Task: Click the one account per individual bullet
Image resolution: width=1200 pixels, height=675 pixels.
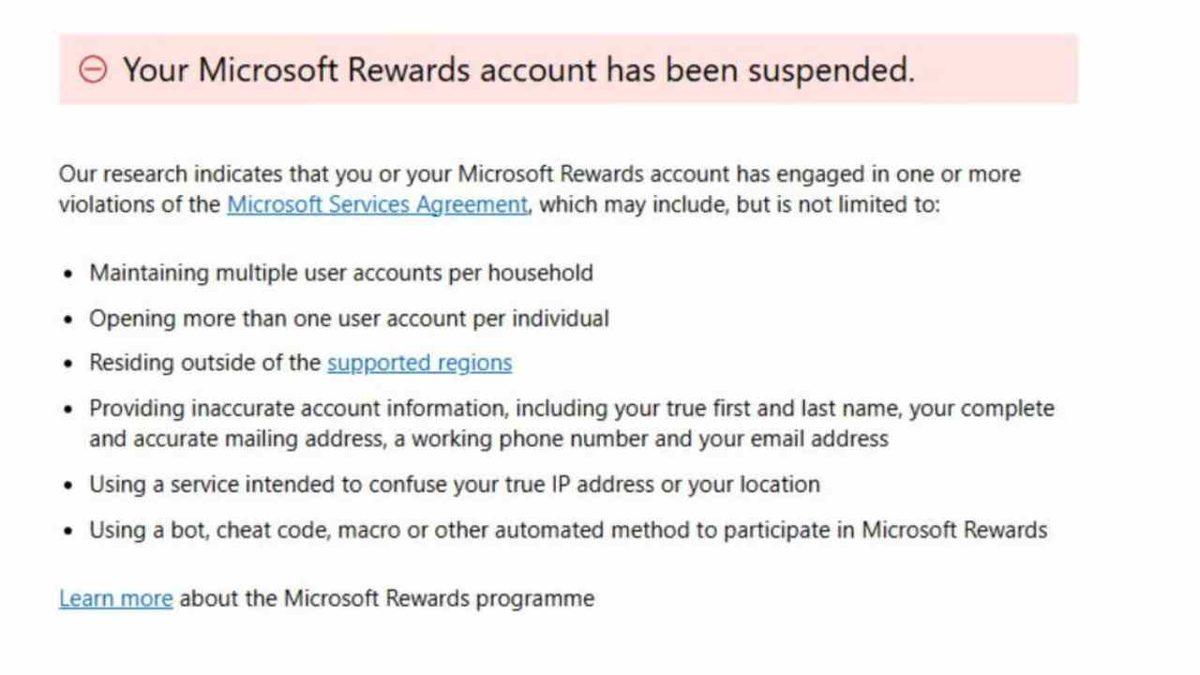Action: pyautogui.click(x=350, y=317)
